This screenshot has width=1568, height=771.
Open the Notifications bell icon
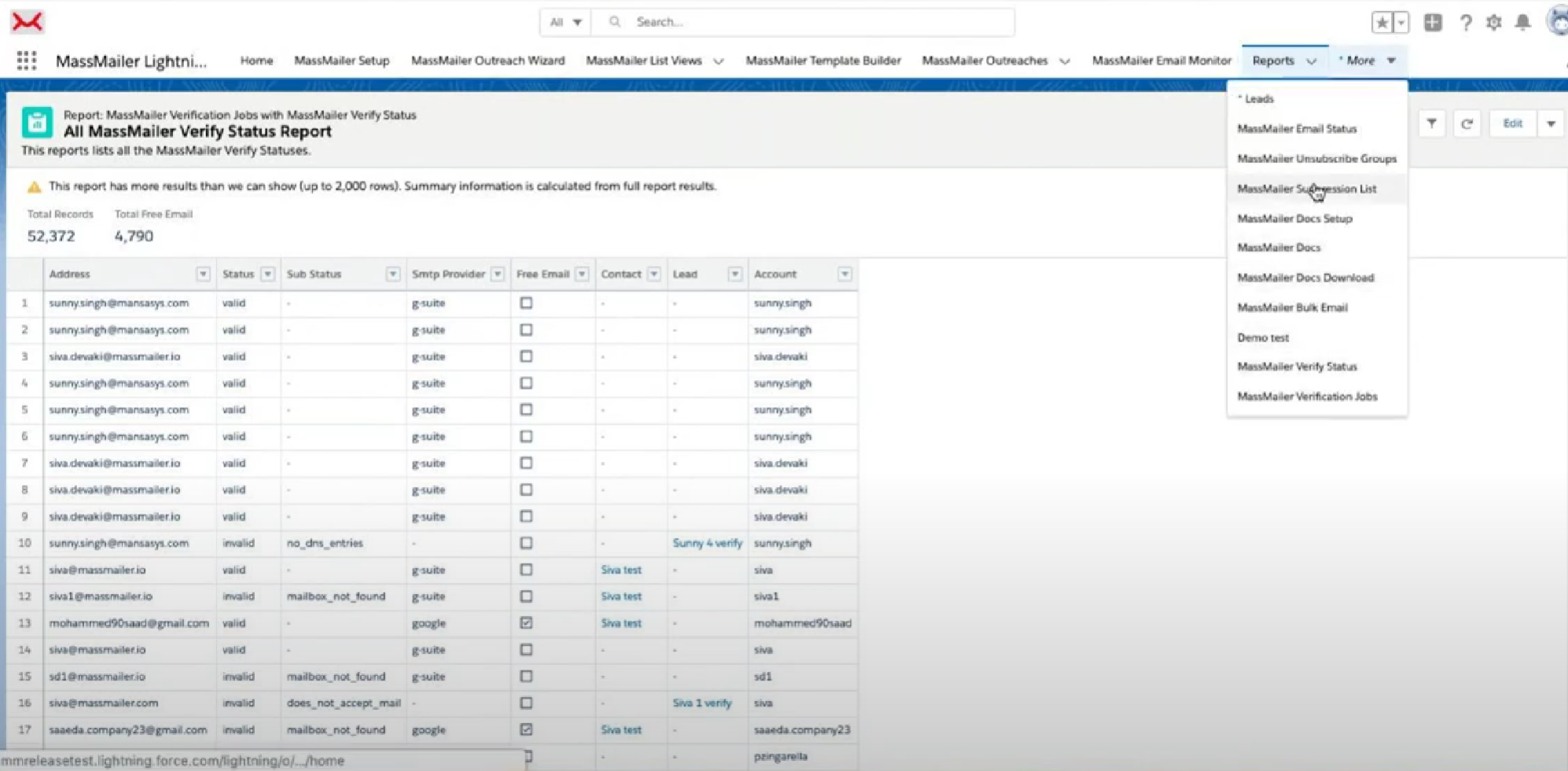pyautogui.click(x=1522, y=23)
